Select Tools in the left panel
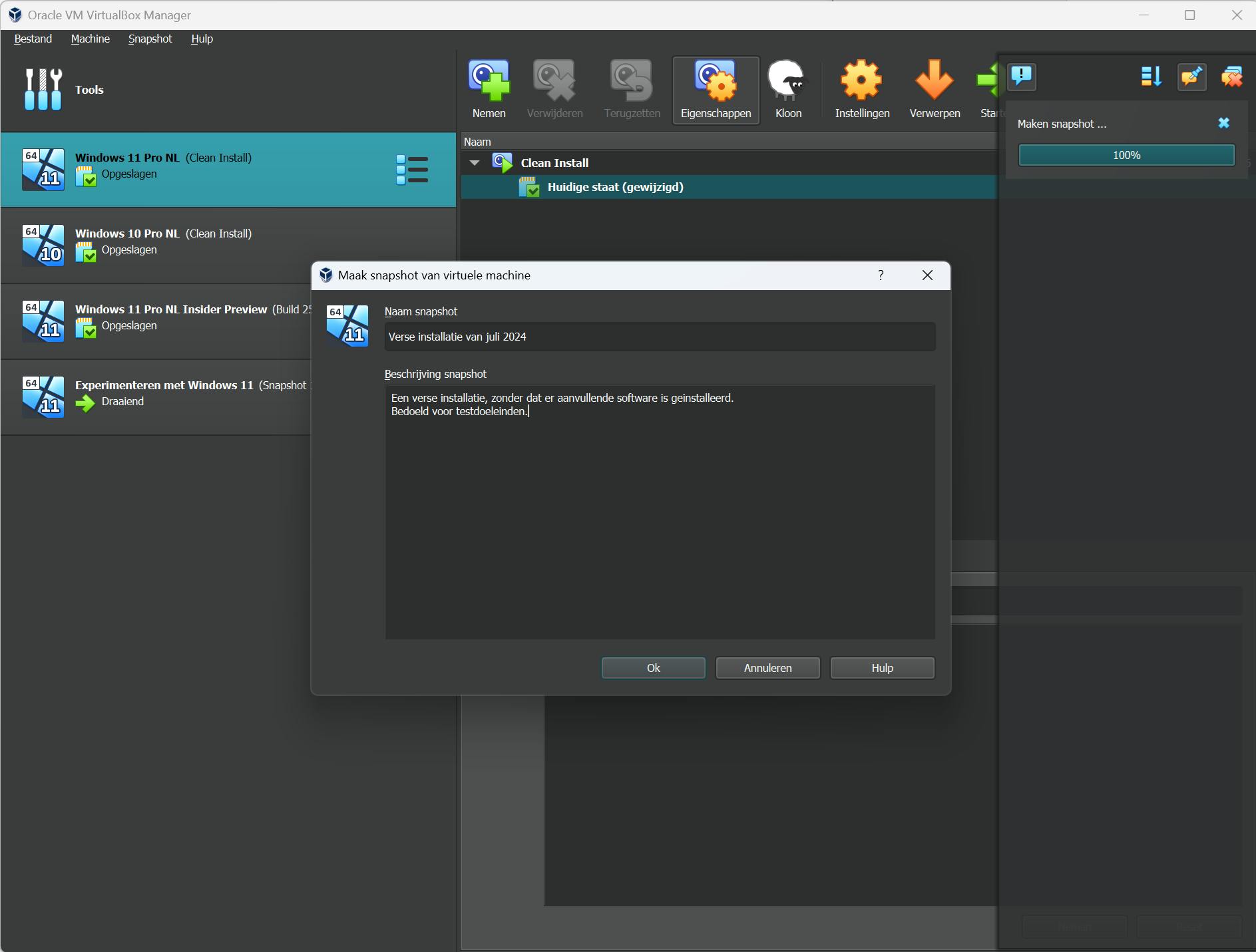The height and width of the screenshot is (952, 1256). pyautogui.click(x=228, y=90)
